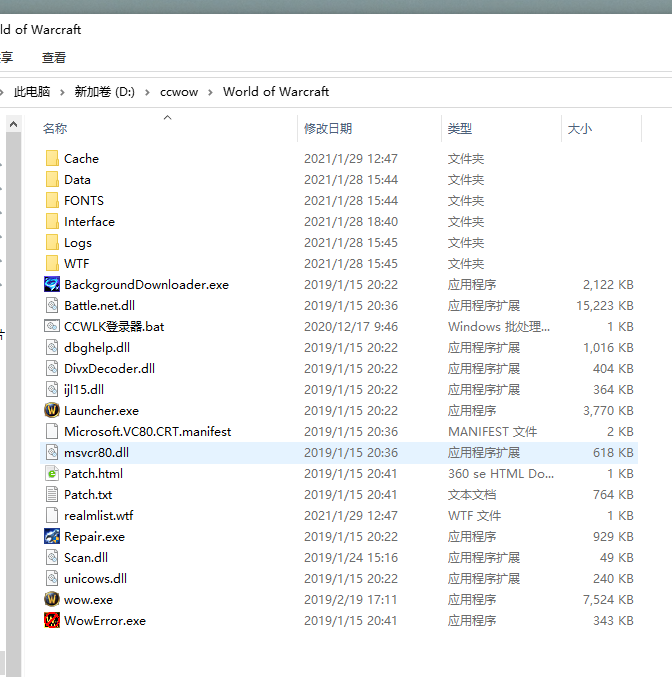Select the Logs folder icon

click(x=52, y=243)
